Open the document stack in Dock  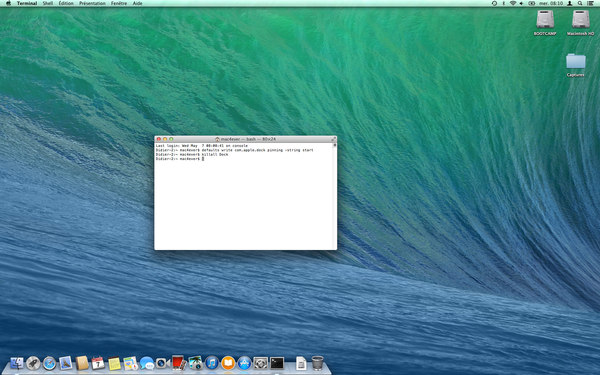click(x=301, y=363)
